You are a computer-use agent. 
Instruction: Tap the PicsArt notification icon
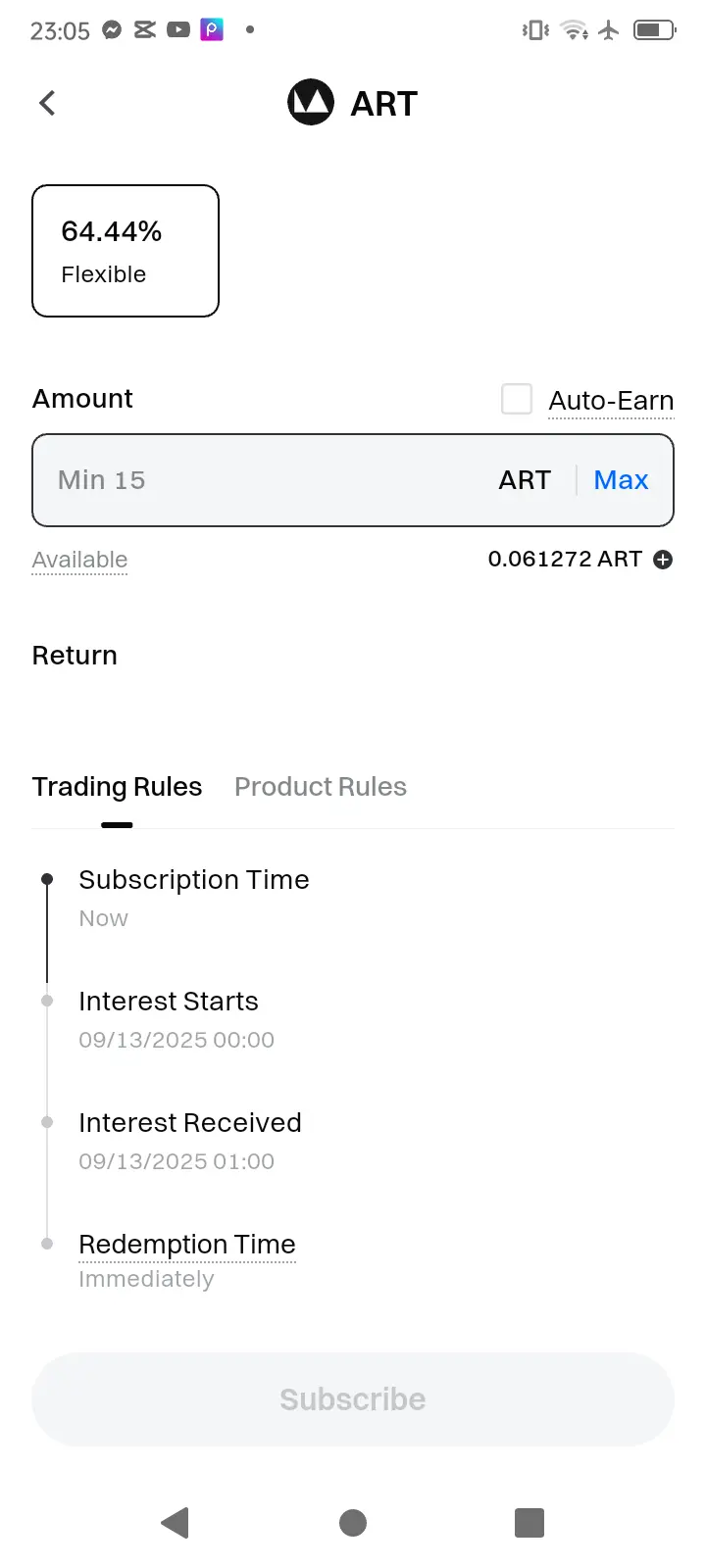(x=212, y=30)
